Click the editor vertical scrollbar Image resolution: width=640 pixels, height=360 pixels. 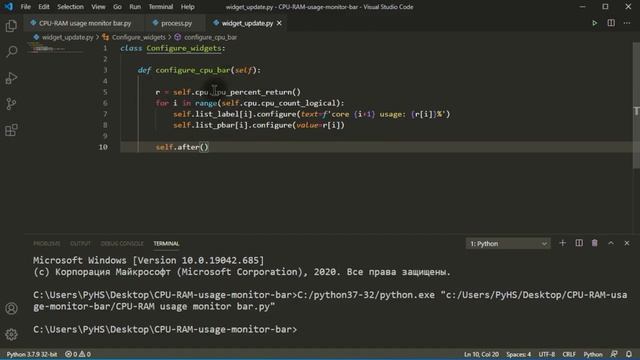636,105
